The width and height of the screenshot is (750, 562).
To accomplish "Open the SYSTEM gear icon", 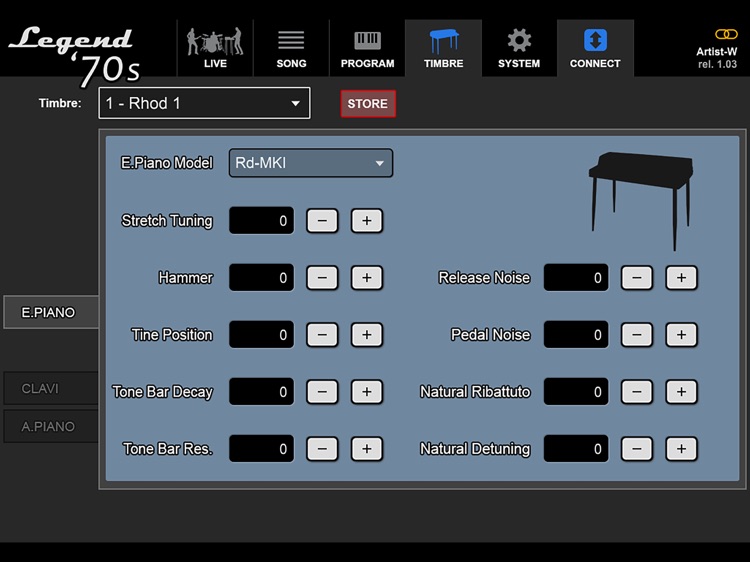I will (519, 40).
